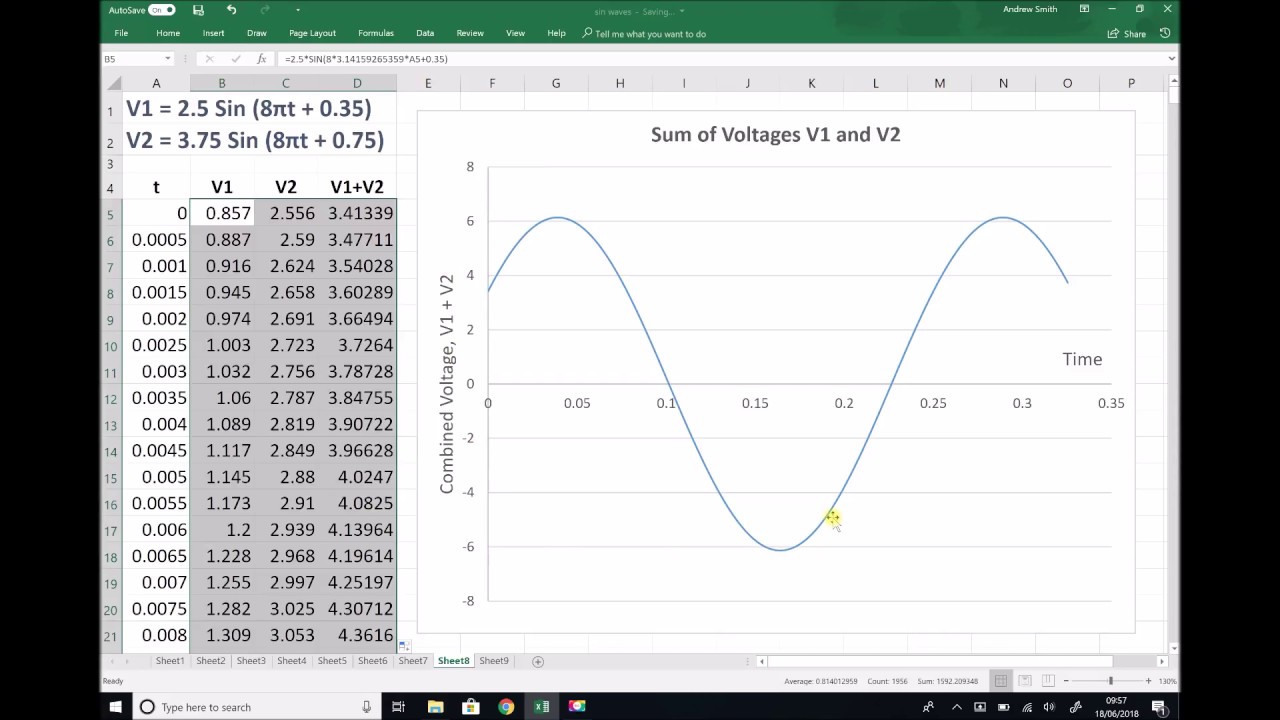Click horizontal scrollbar right arrow

(1162, 661)
